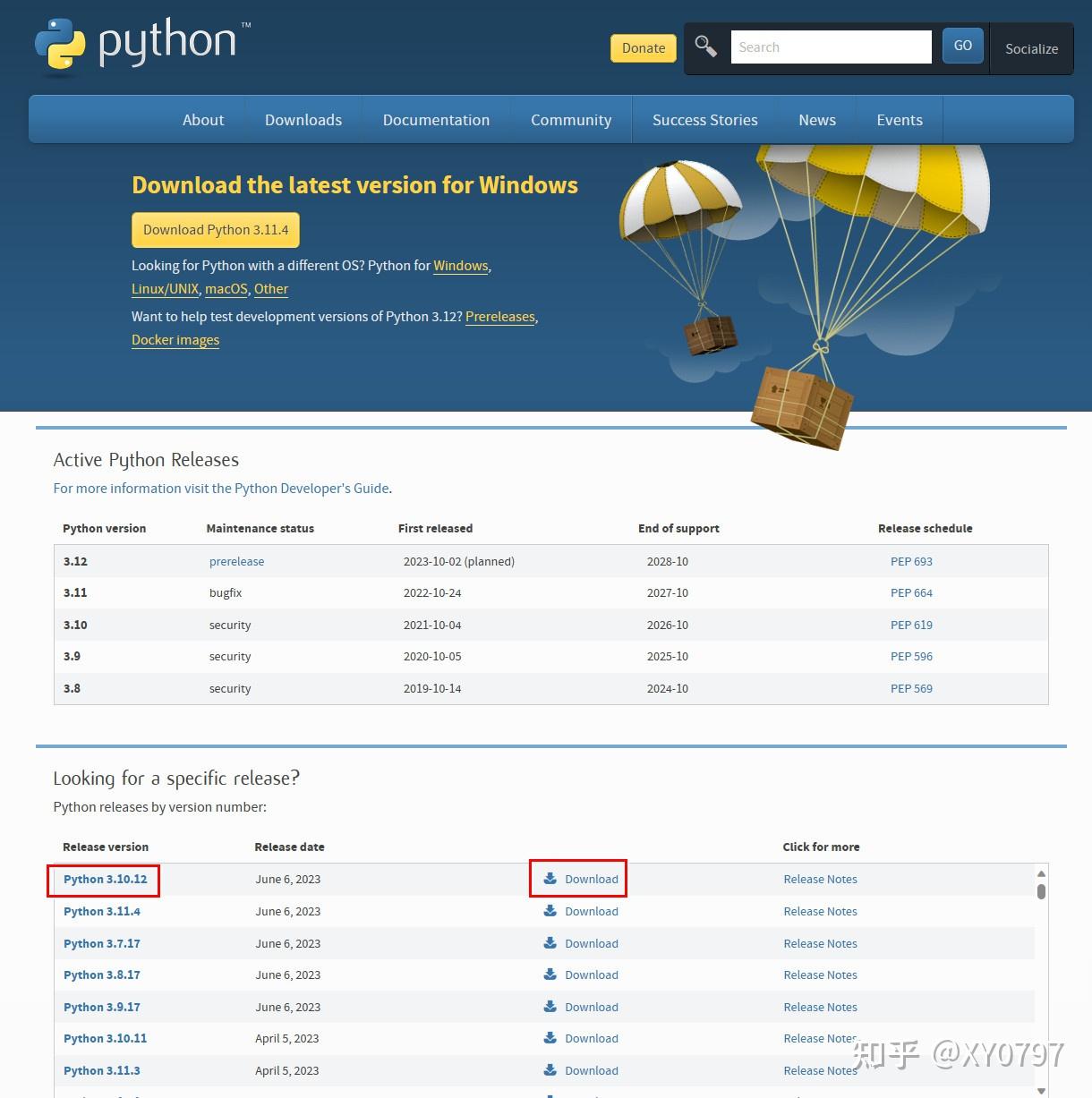Click the Python logo in the header

click(61, 43)
